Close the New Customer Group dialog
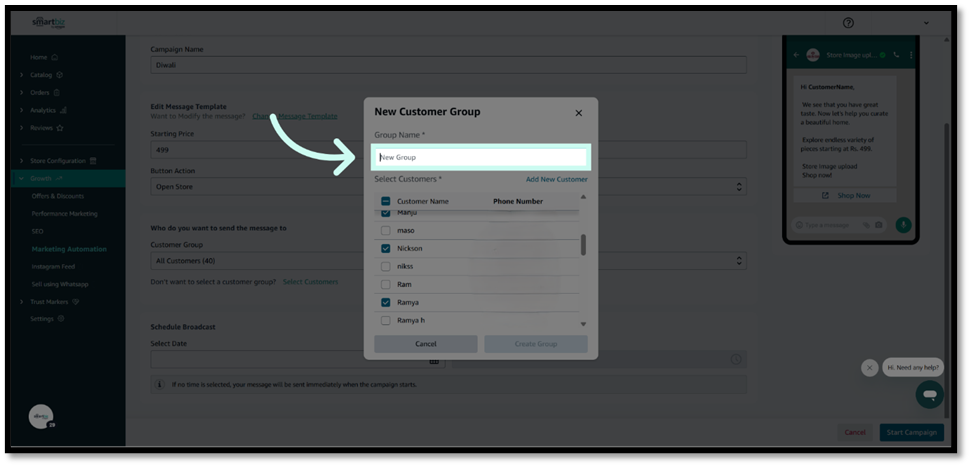 coord(578,113)
